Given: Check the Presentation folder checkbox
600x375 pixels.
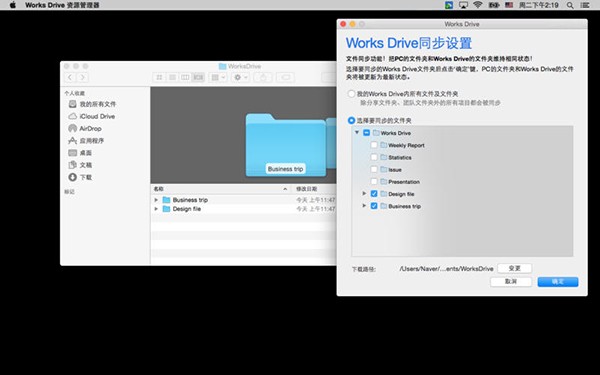Looking at the screenshot, I should (x=374, y=181).
